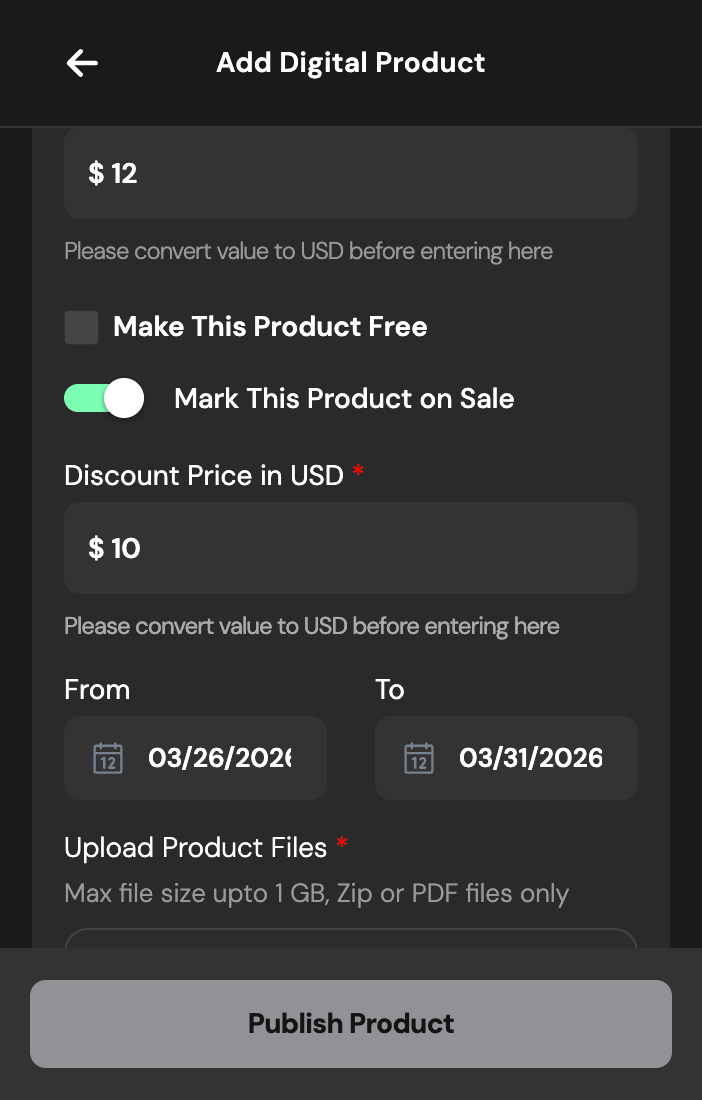Image resolution: width=702 pixels, height=1100 pixels.
Task: Go back using the arrow icon
Action: [x=82, y=63]
